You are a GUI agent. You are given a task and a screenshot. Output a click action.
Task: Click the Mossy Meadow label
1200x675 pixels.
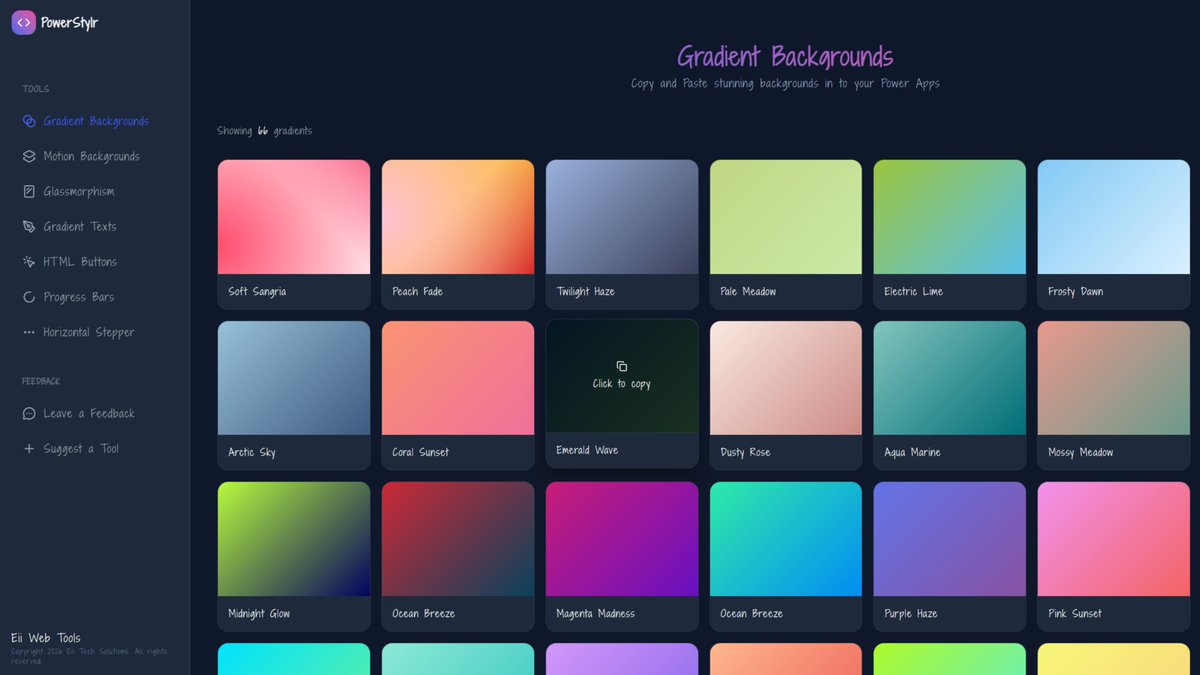(1080, 453)
